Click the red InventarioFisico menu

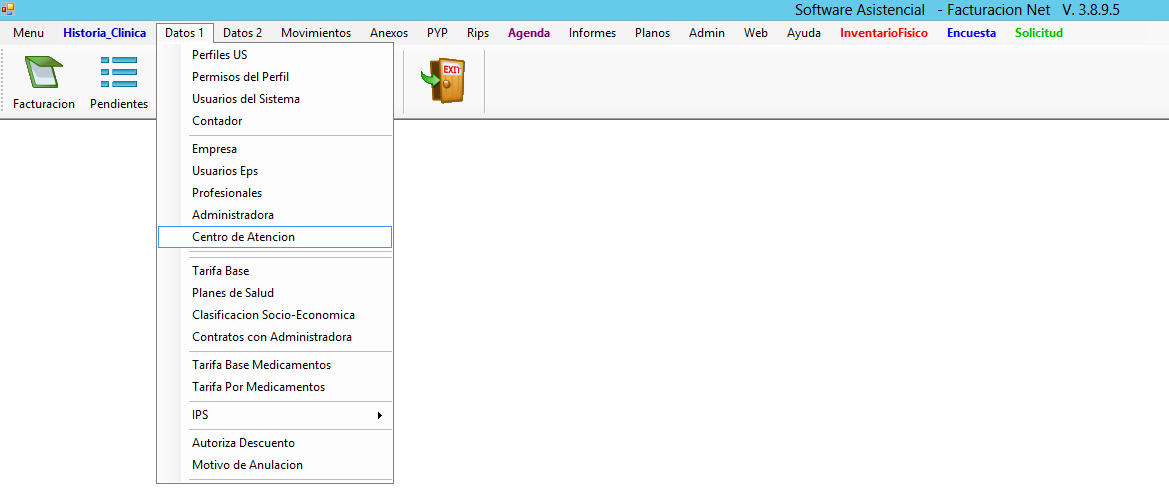[883, 33]
